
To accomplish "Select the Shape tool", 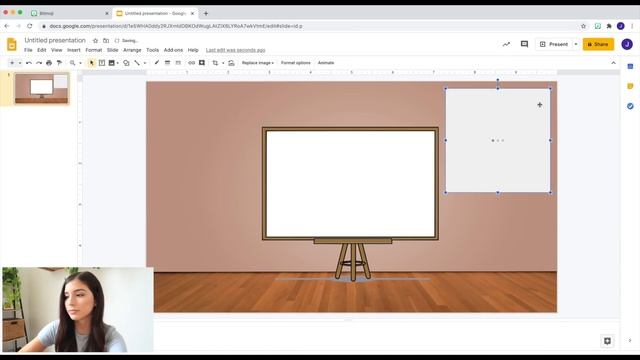I will click(x=126, y=63).
